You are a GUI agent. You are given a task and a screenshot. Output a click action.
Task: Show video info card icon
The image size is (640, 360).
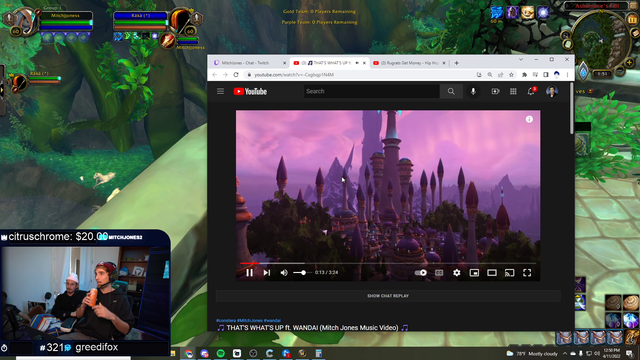pyautogui.click(x=529, y=119)
